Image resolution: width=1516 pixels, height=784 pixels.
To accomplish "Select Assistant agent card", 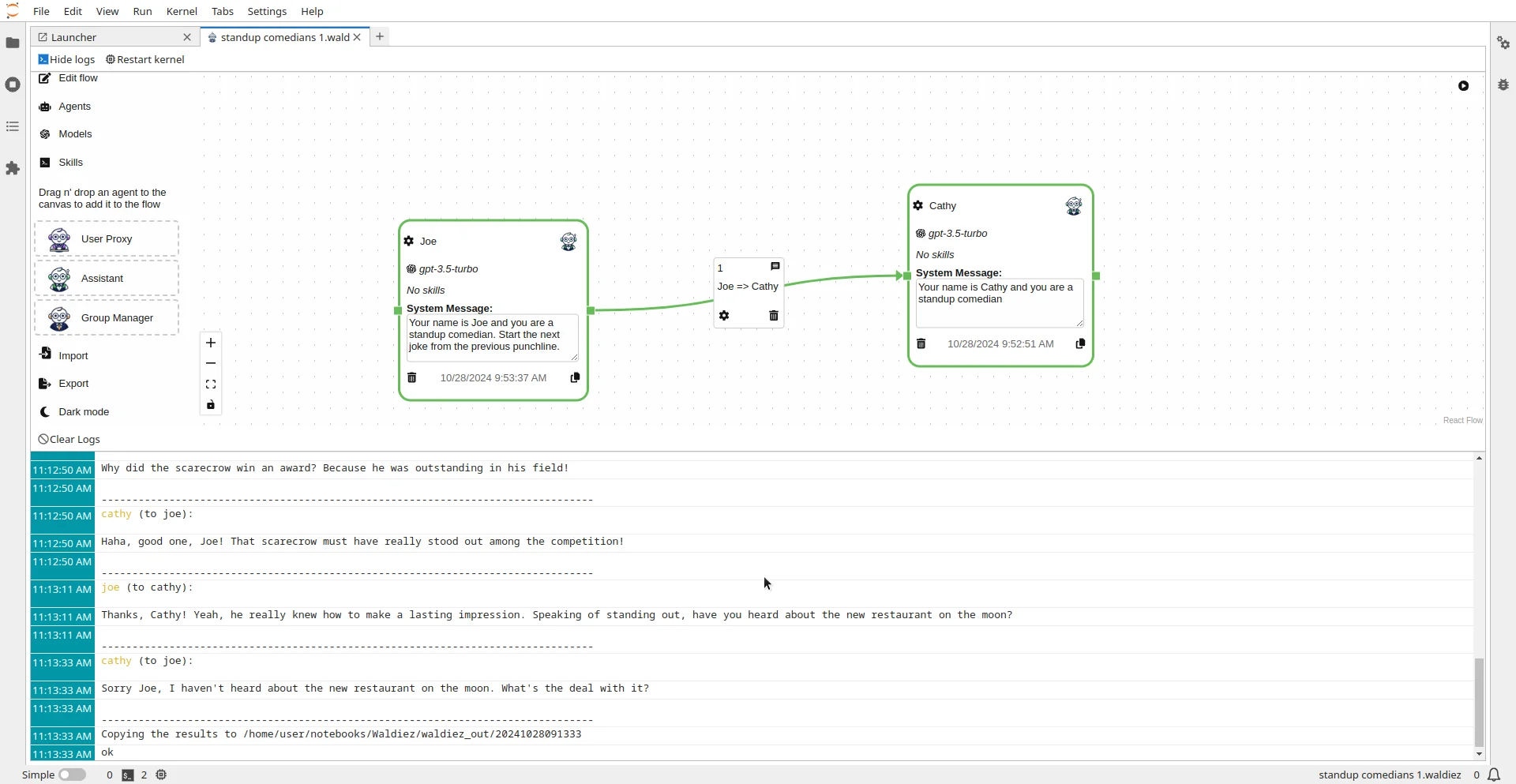I will click(107, 278).
